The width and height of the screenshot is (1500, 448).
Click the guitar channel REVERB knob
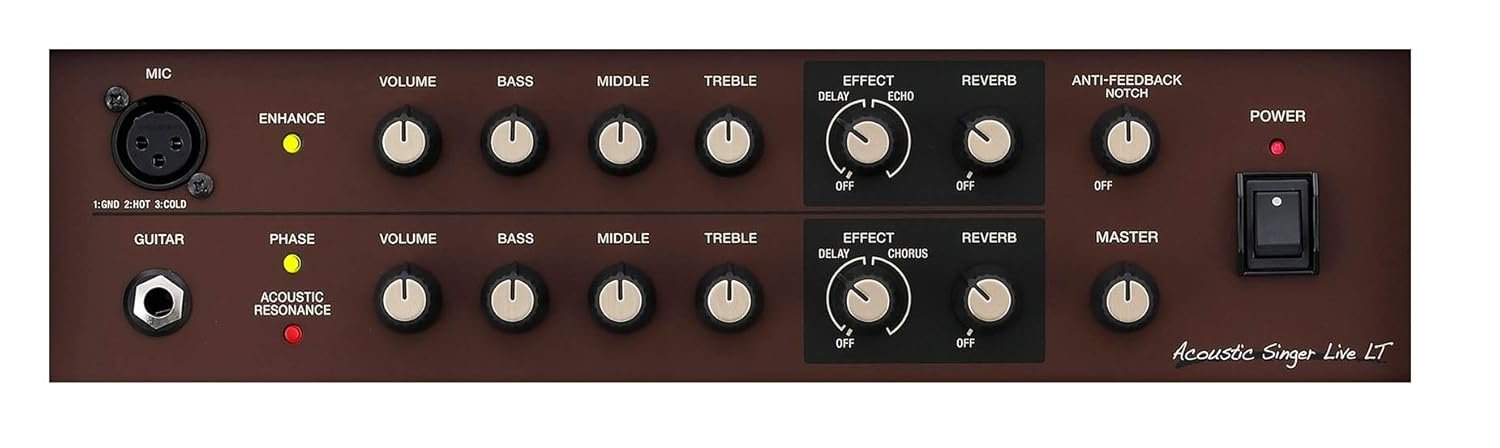(x=988, y=299)
